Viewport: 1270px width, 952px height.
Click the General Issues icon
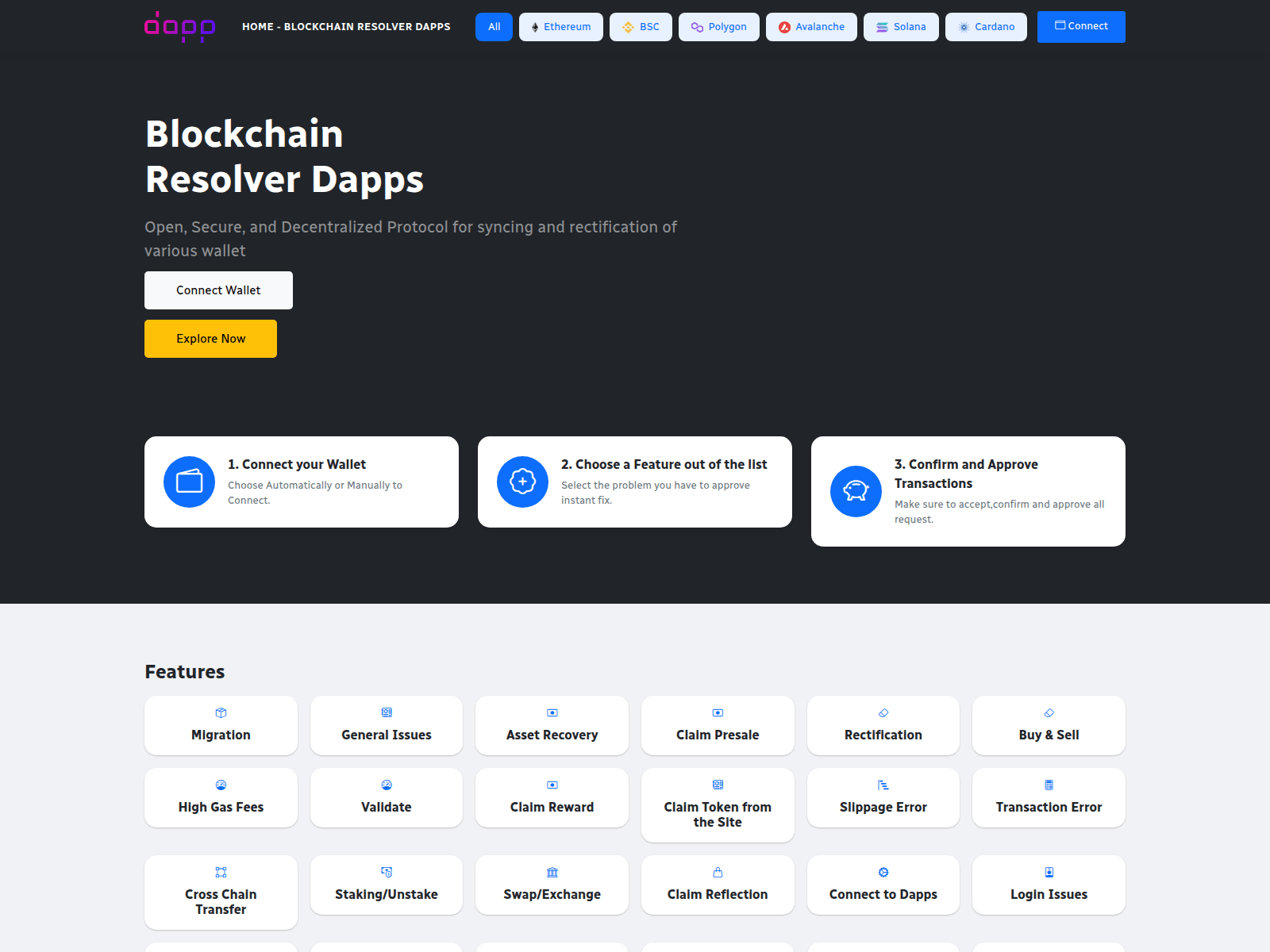(x=387, y=712)
